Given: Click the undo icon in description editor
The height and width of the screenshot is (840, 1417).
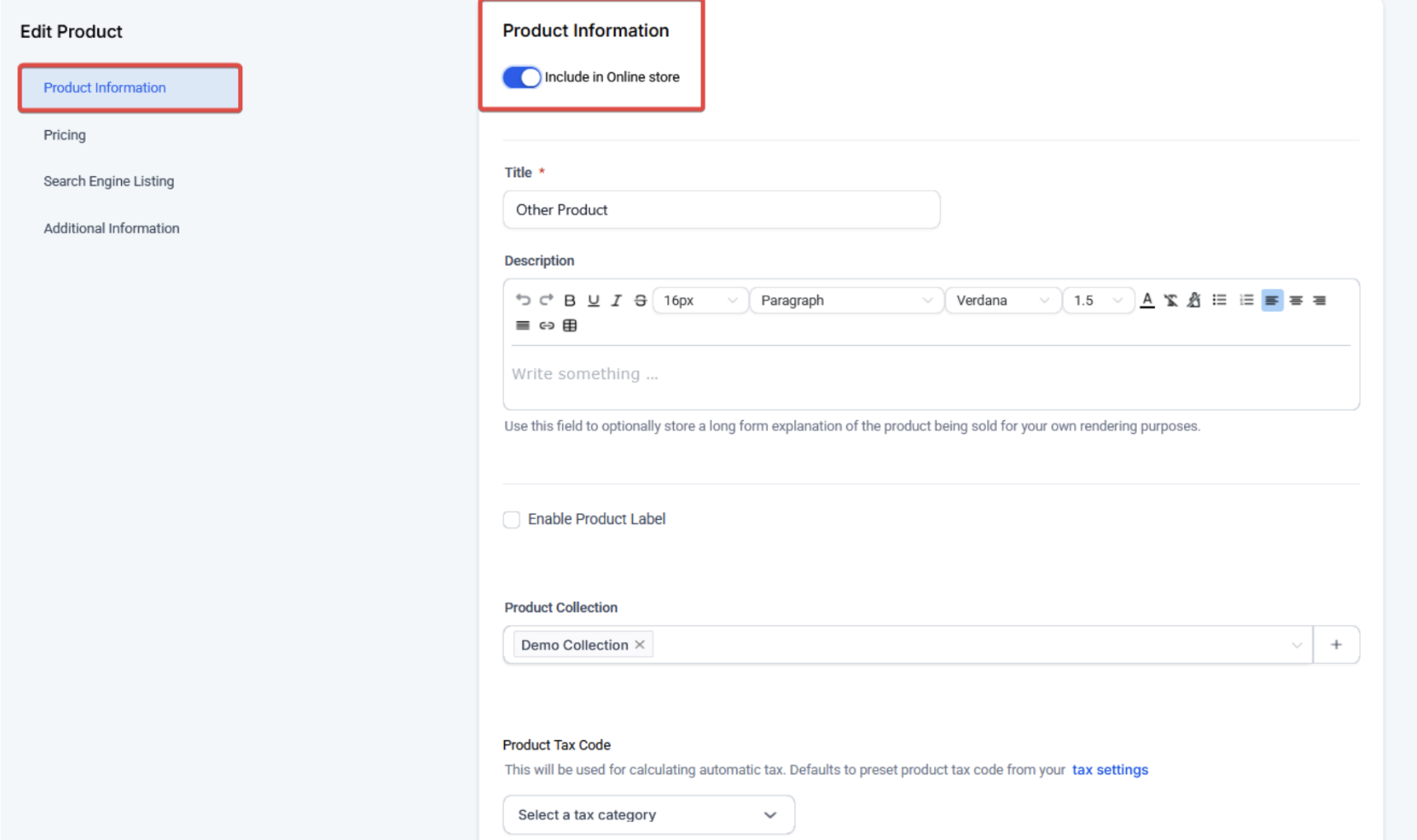Looking at the screenshot, I should click(522, 300).
